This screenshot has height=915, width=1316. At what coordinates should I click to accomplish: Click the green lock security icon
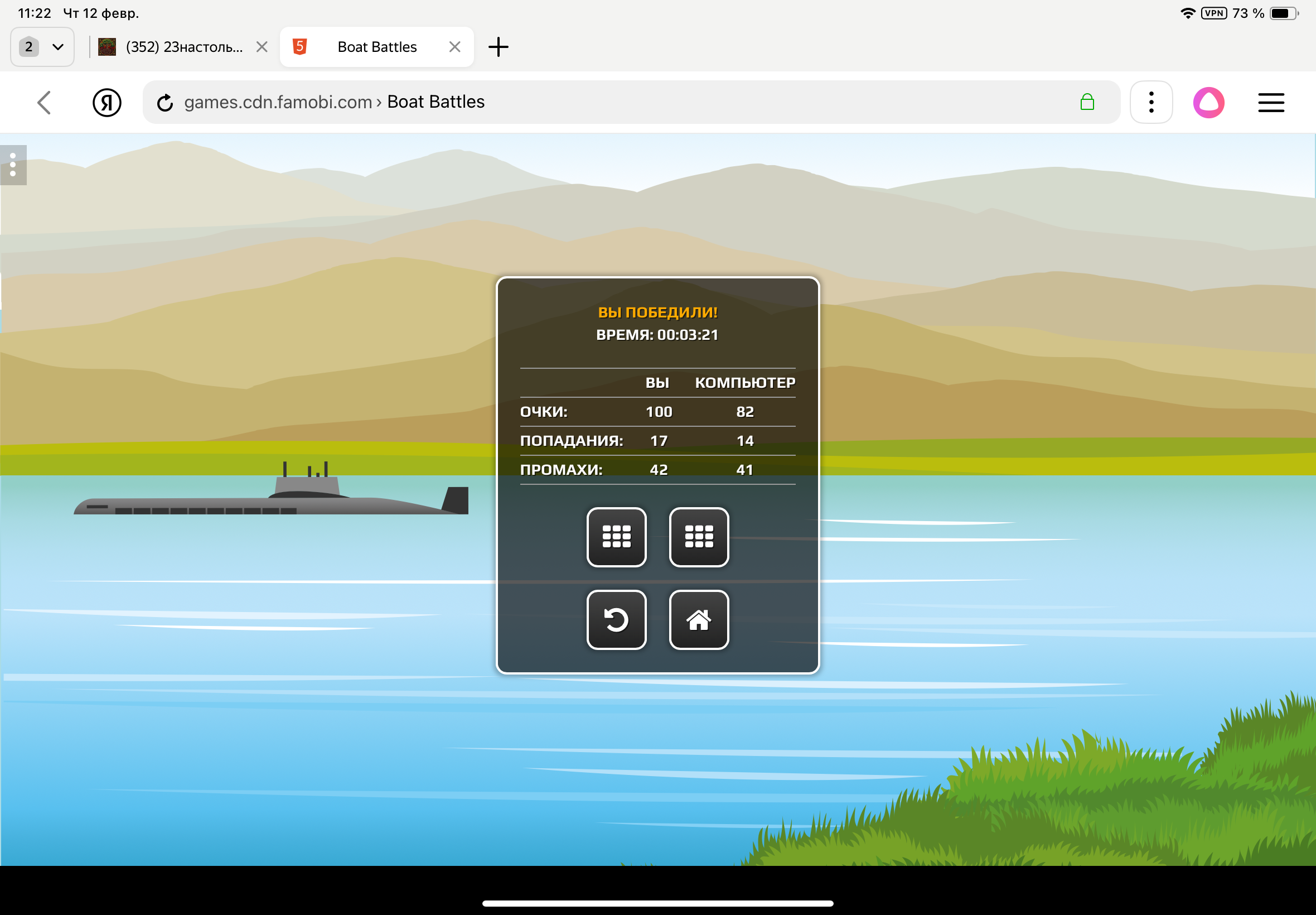1087,103
